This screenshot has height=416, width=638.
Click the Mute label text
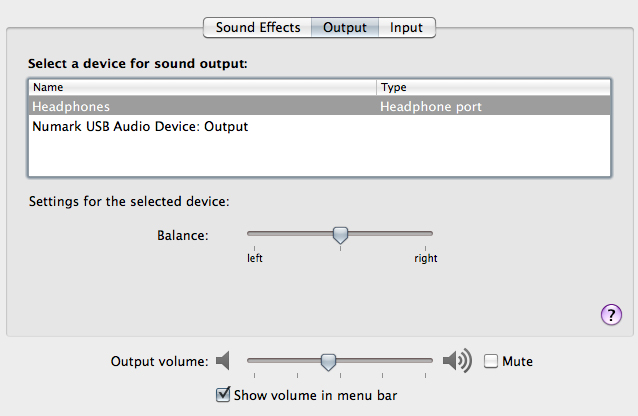click(x=518, y=361)
